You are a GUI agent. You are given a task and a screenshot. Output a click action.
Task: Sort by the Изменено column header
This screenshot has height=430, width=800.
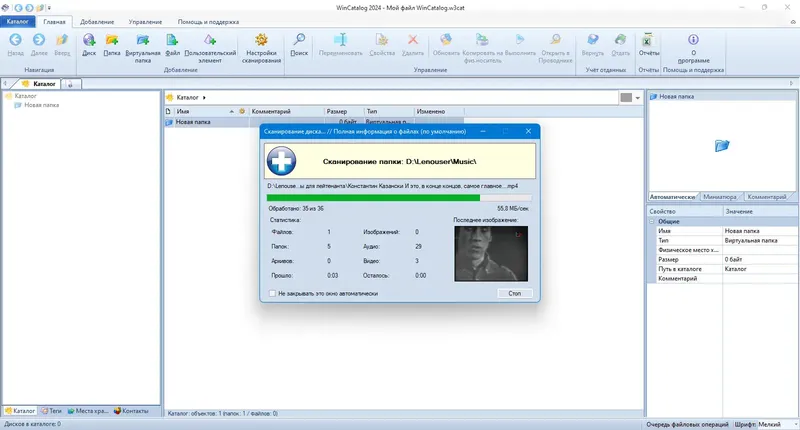point(439,111)
